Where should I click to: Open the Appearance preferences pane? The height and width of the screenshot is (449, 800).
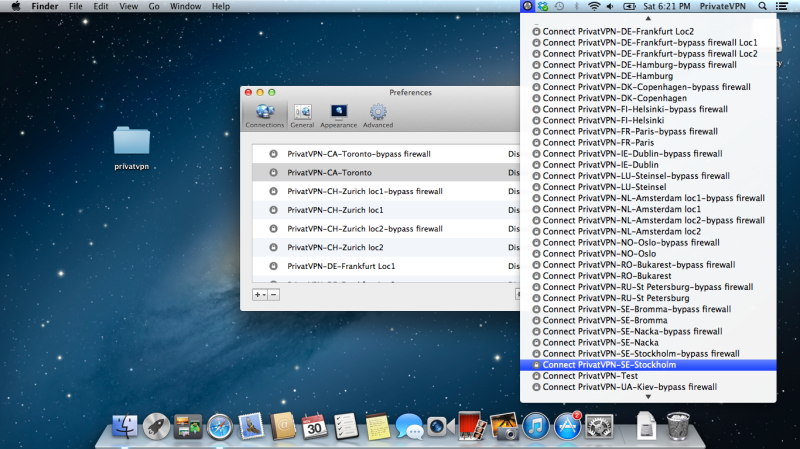338,115
